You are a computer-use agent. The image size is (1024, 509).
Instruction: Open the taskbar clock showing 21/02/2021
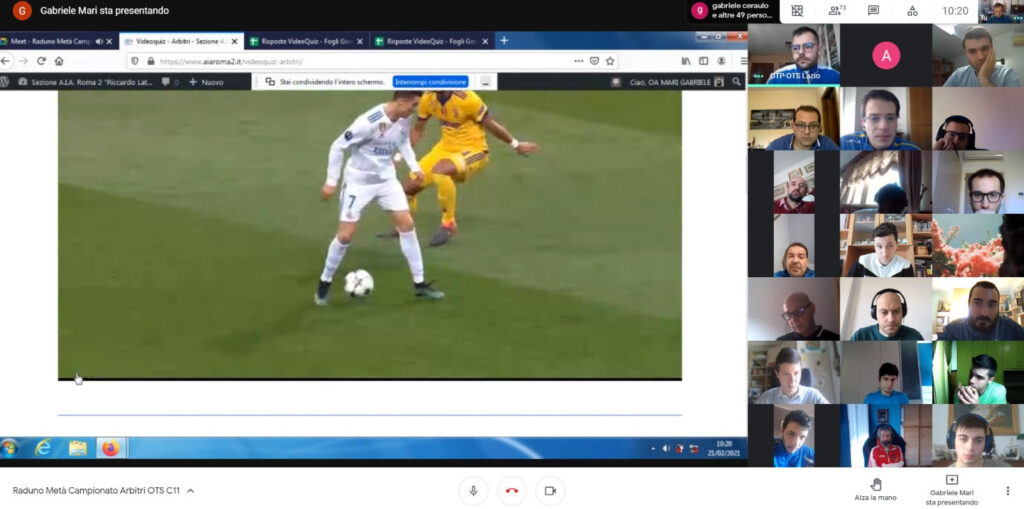[724, 448]
